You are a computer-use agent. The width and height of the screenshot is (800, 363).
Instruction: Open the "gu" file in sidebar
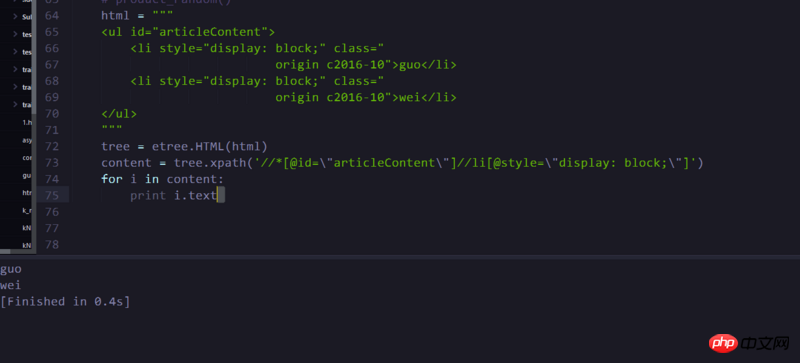(x=27, y=176)
